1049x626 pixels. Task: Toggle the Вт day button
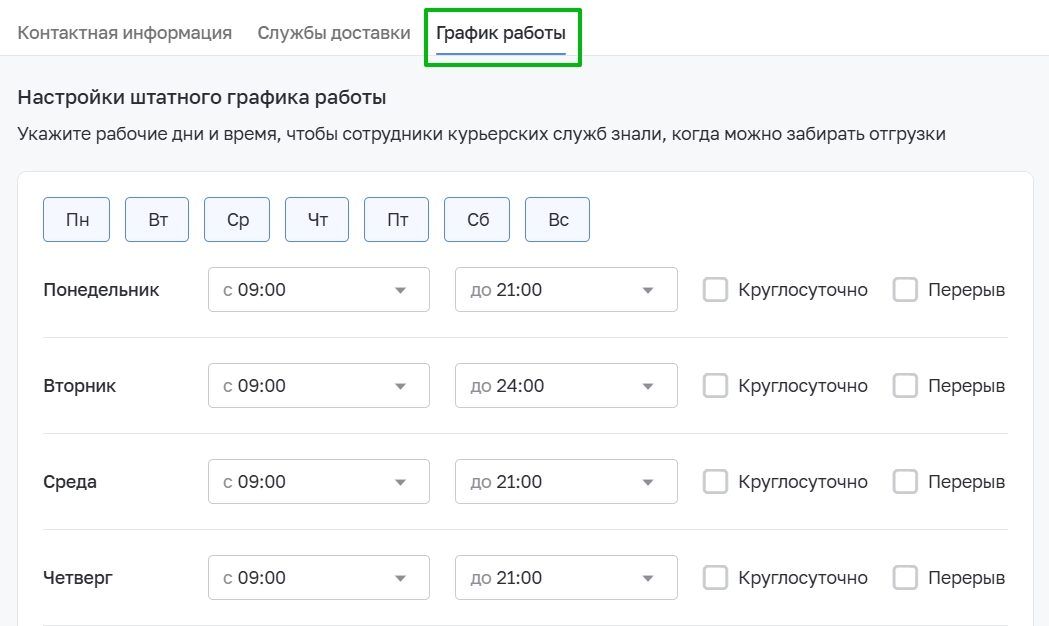click(x=157, y=219)
